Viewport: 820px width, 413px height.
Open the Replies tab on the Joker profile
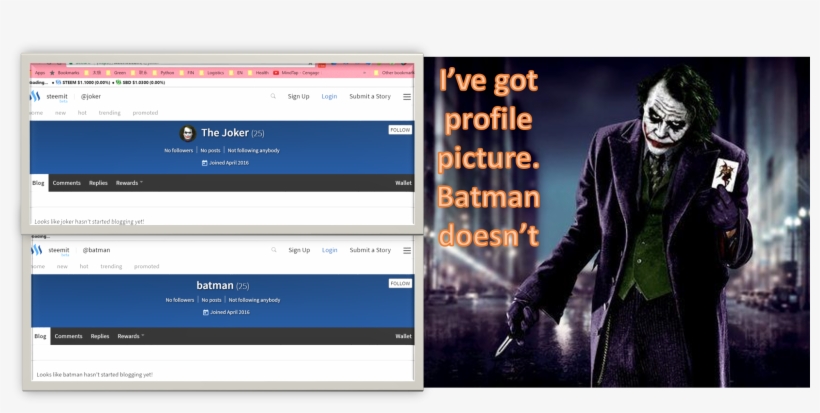coord(98,183)
